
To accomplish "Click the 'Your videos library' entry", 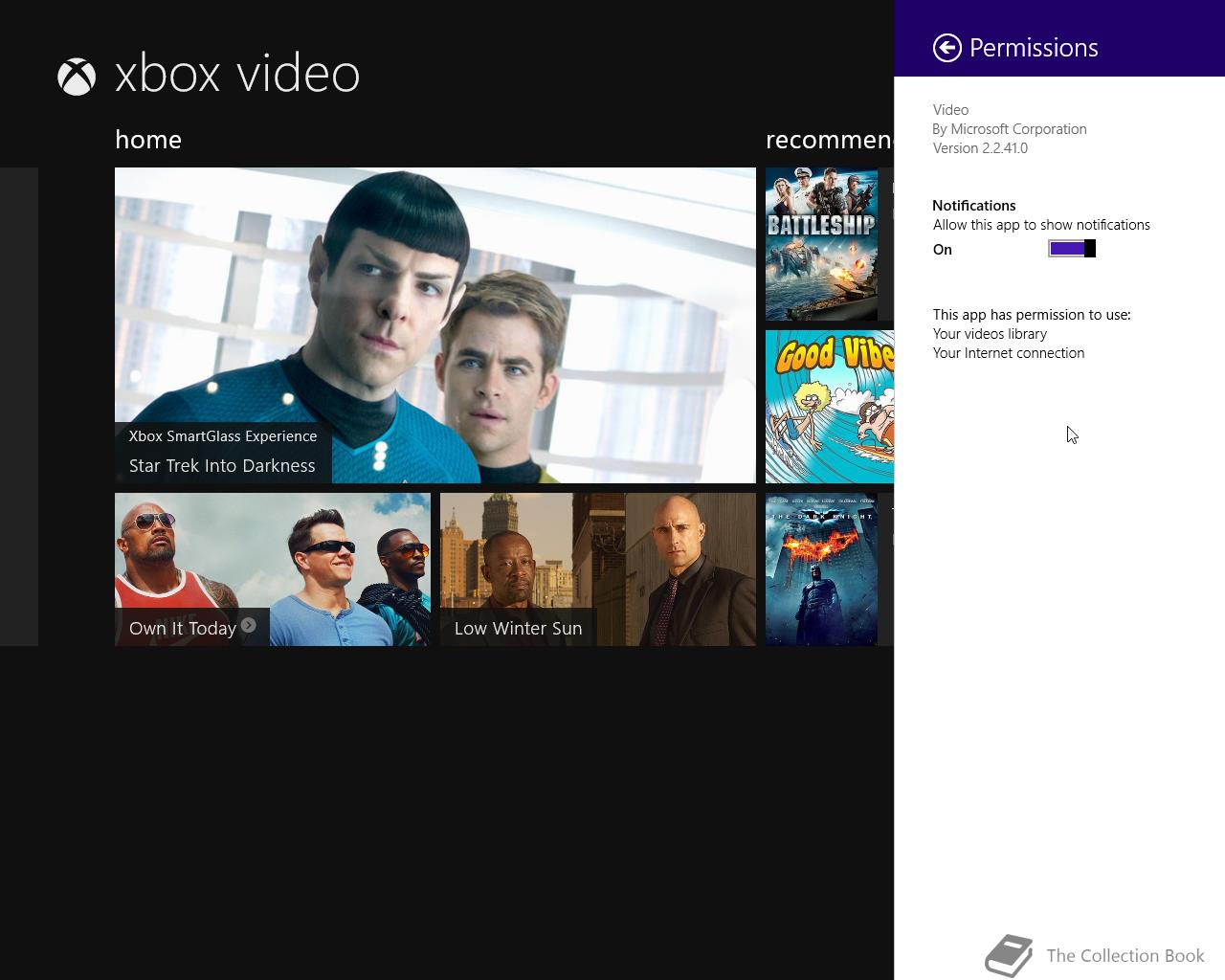I will [990, 334].
